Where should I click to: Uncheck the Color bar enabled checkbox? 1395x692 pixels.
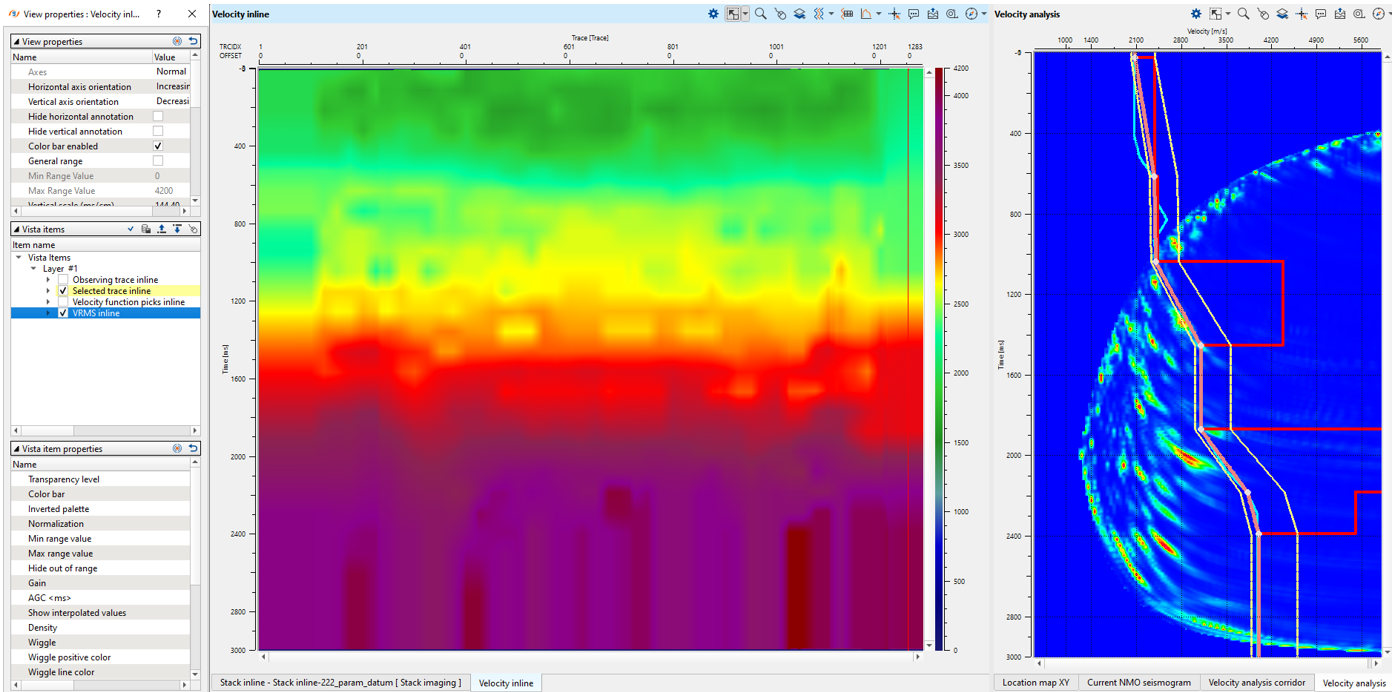click(x=158, y=146)
